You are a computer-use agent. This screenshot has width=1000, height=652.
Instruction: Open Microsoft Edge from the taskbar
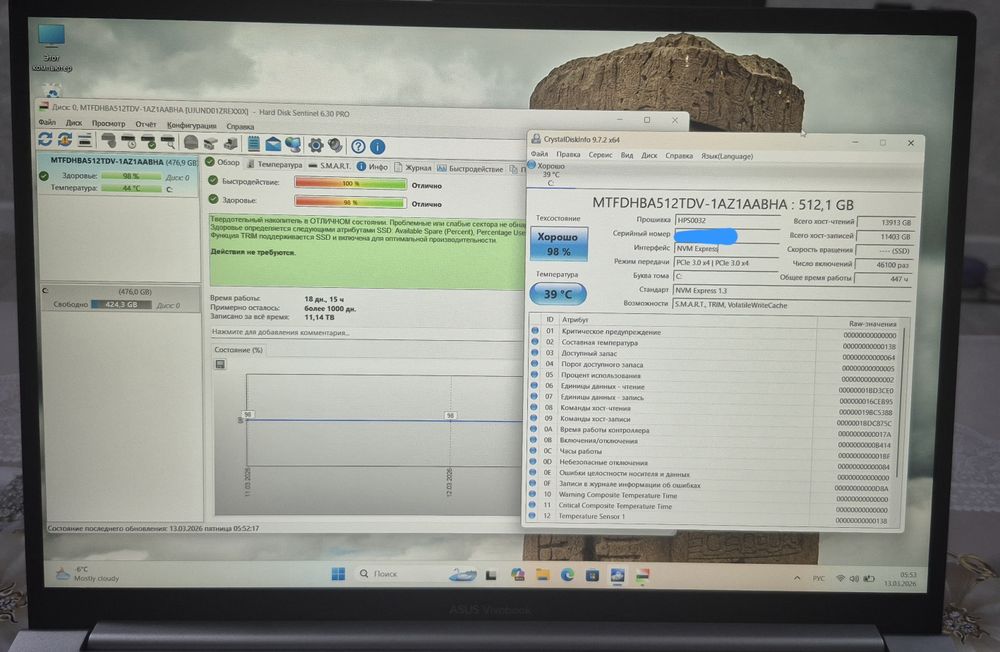[567, 575]
